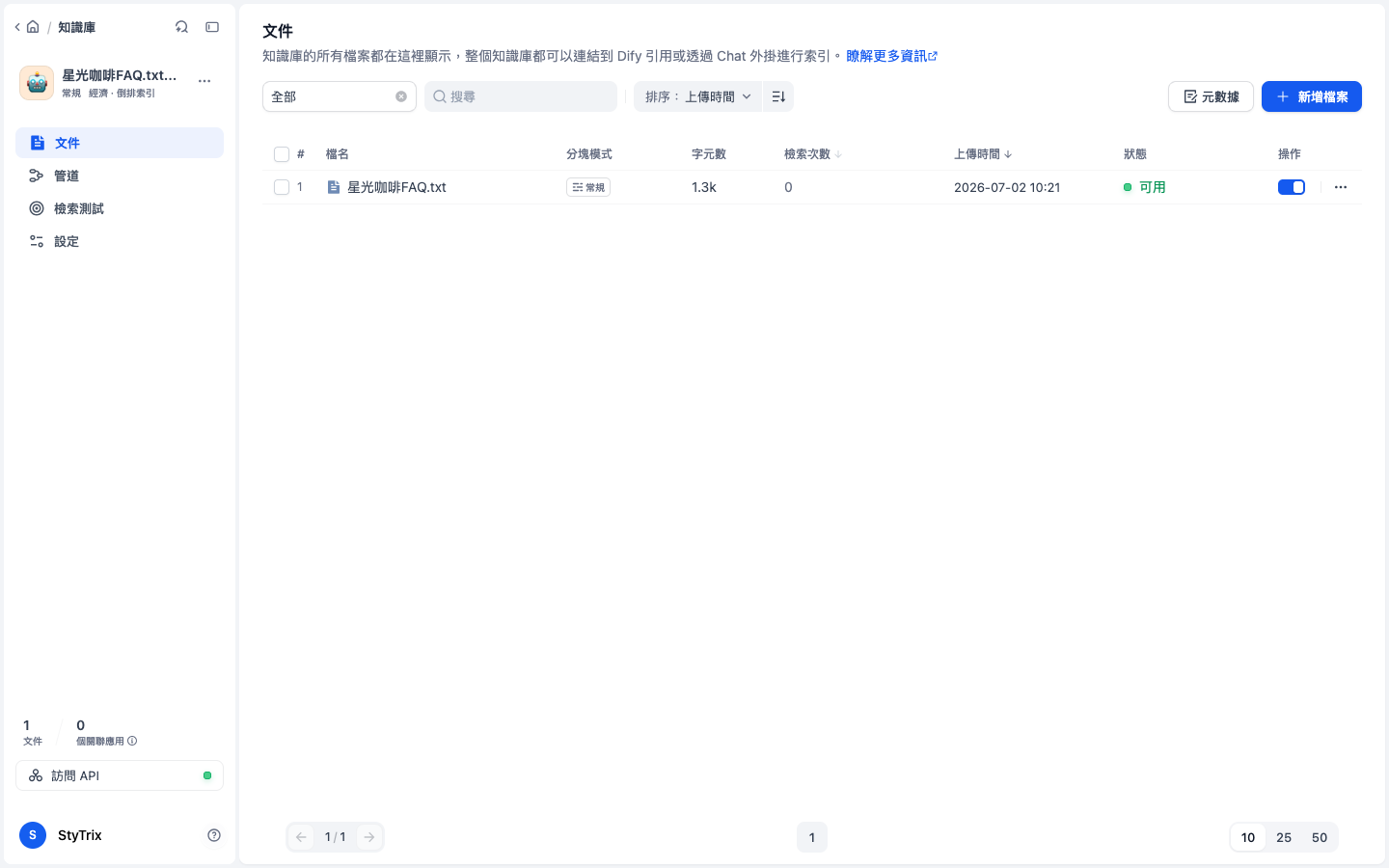Sort by the 檢索次數 column header
Image resolution: width=1389 pixels, height=868 pixels.
[812, 154]
